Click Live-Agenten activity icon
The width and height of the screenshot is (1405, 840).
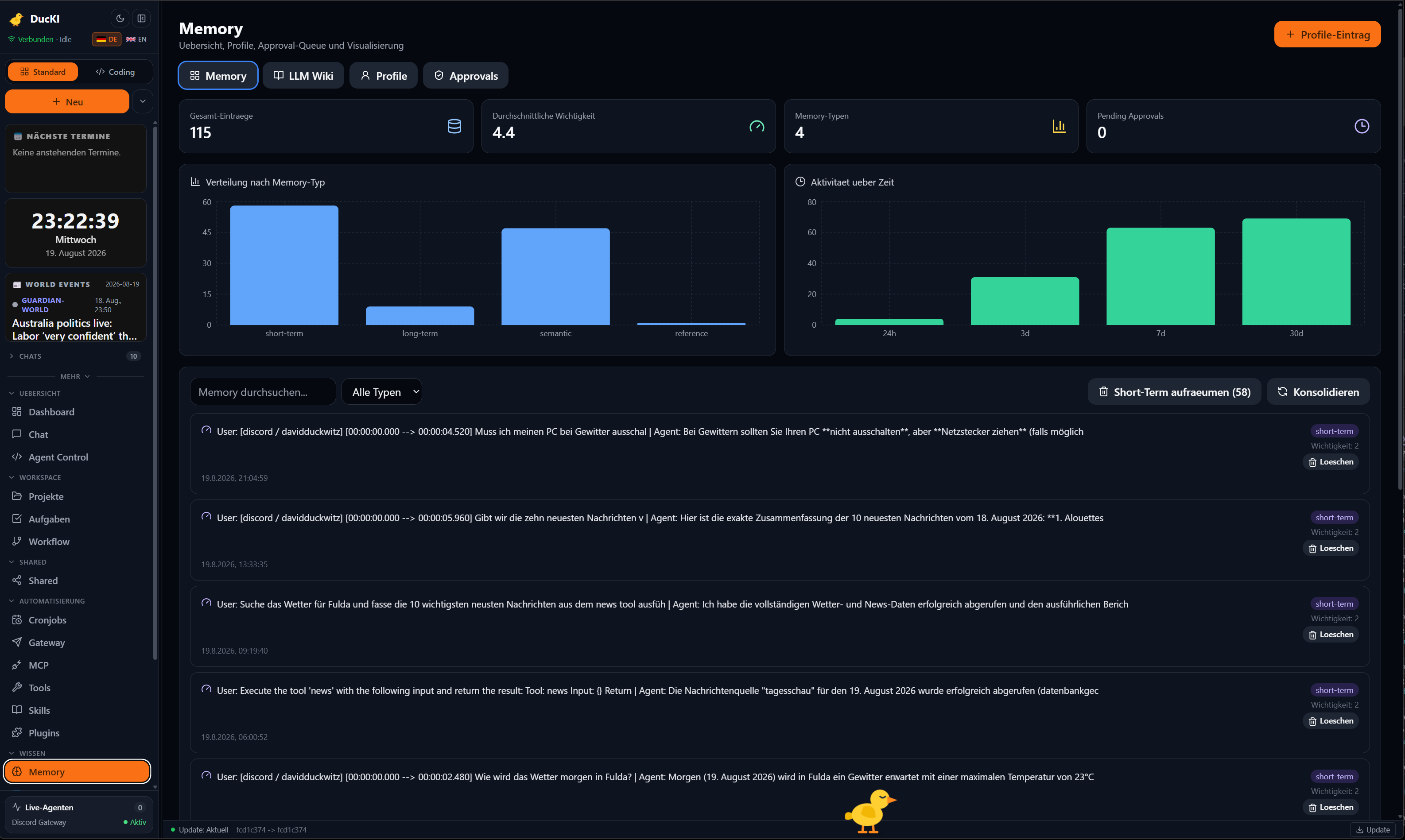click(16, 807)
